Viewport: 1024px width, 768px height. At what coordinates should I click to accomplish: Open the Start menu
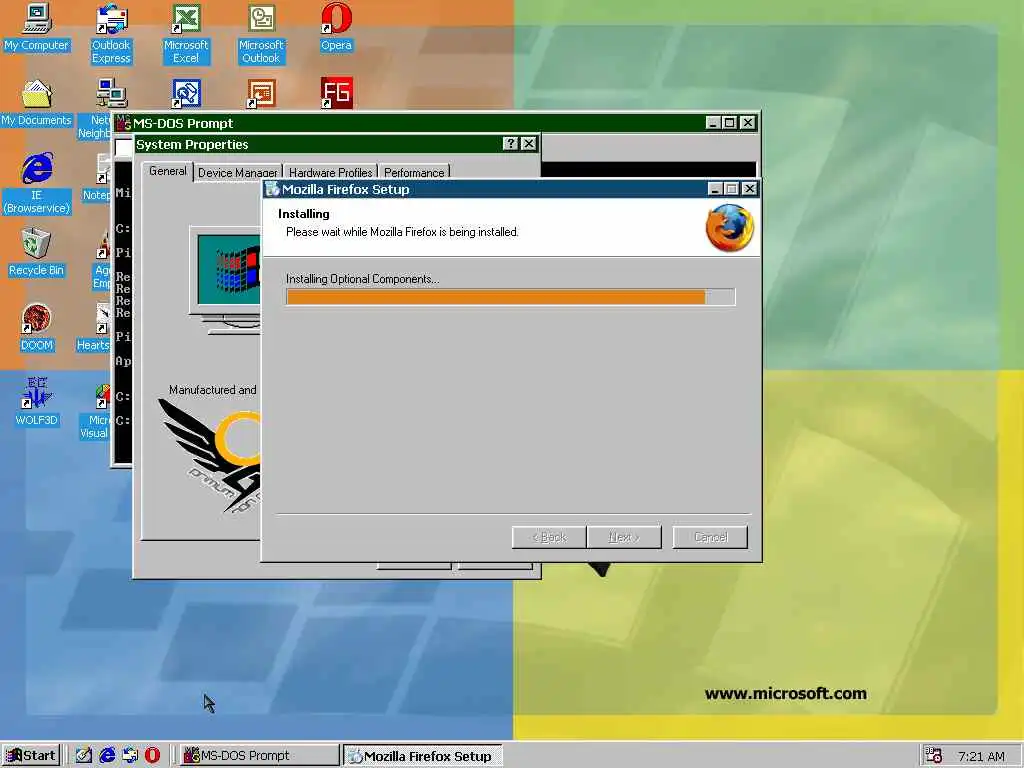pyautogui.click(x=31, y=756)
